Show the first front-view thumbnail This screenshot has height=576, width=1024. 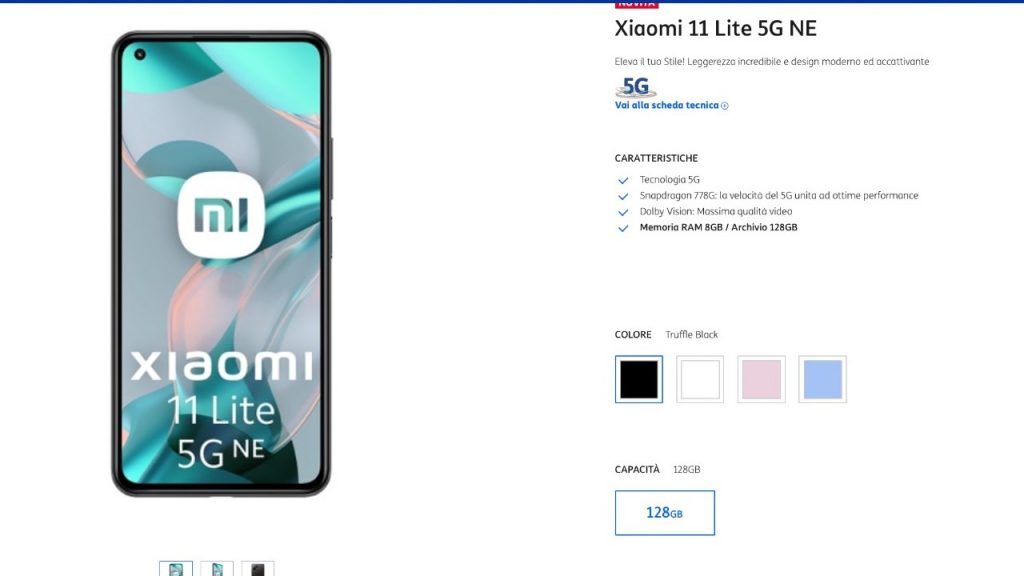176,569
